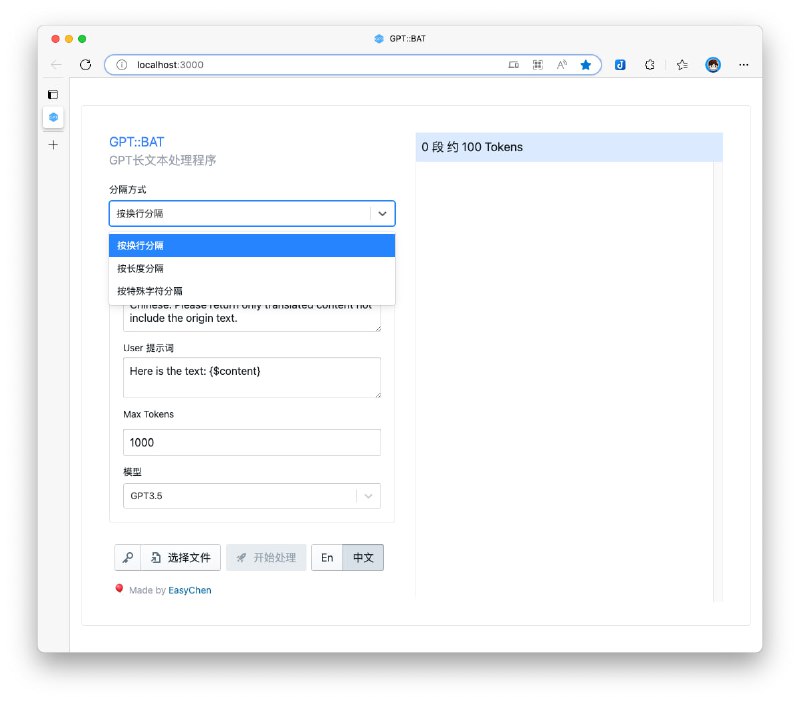Click the Max Tokens input field
Screen dimensions: 800x702
251,442
